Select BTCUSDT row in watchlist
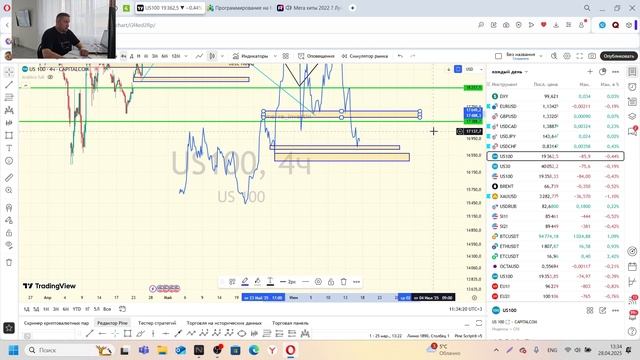 556,236
